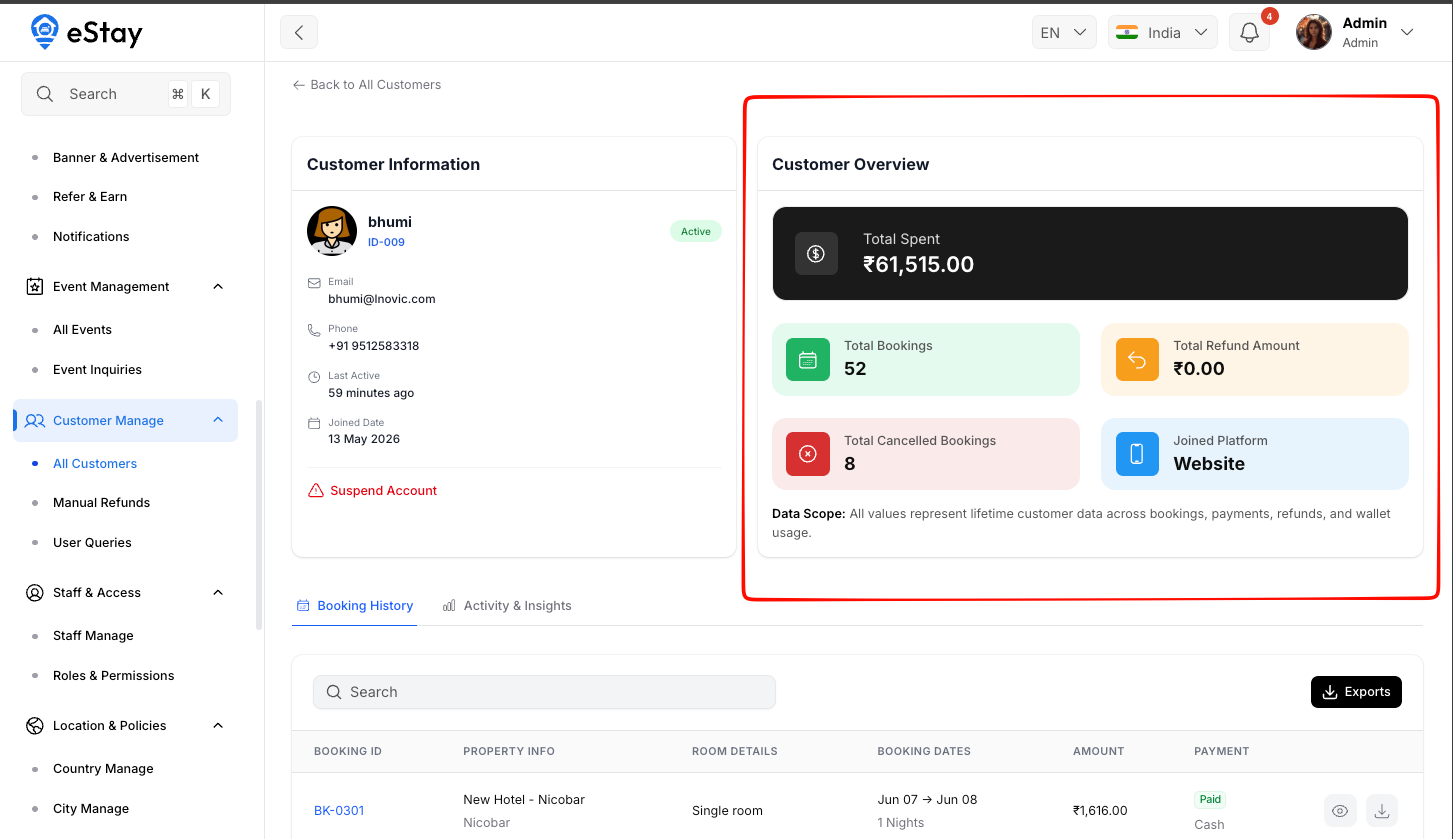Click the Staff & Access user icon
Screen dimensions: 1453x839
[34, 593]
